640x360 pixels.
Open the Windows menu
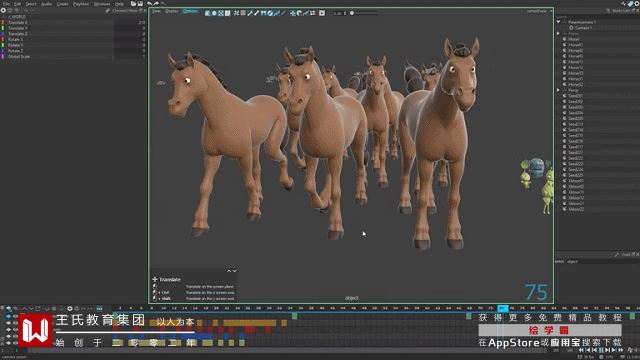[102, 4]
